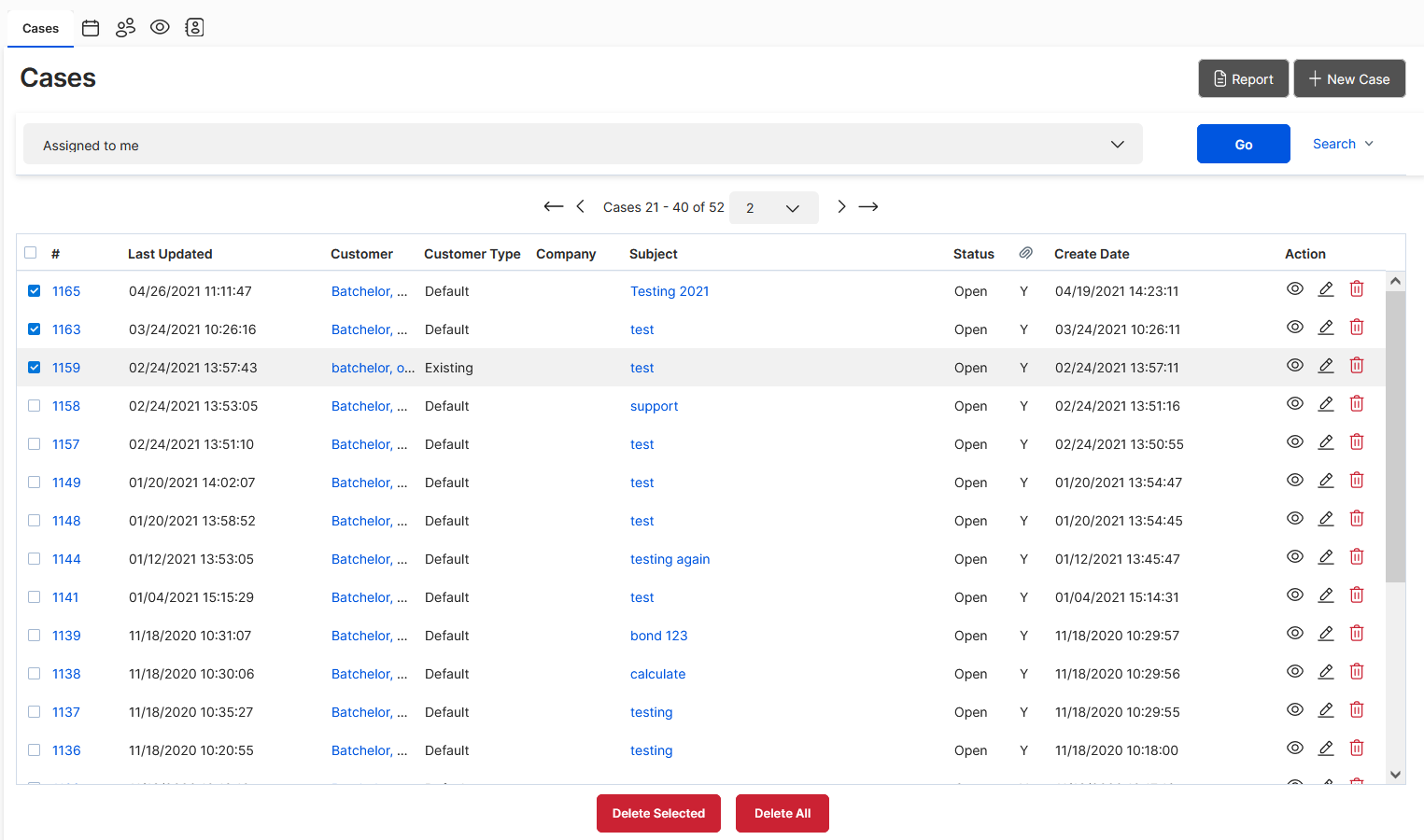Open case number 1141 link
1424x840 pixels.
(x=65, y=597)
